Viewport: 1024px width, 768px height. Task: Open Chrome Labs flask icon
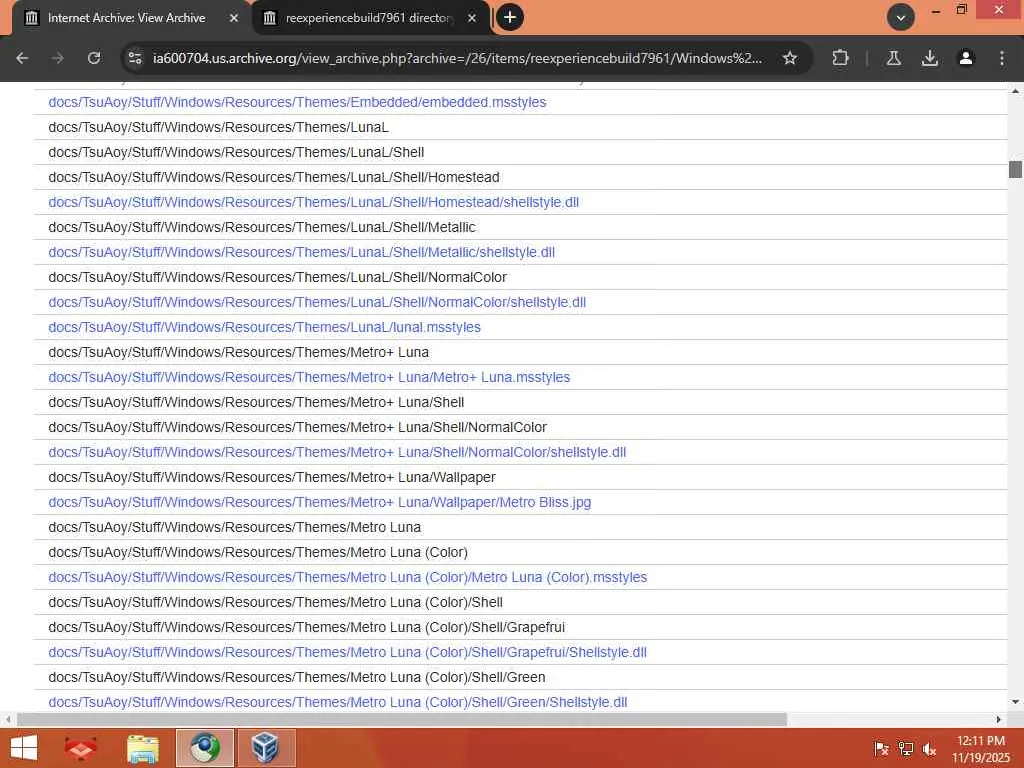click(894, 58)
